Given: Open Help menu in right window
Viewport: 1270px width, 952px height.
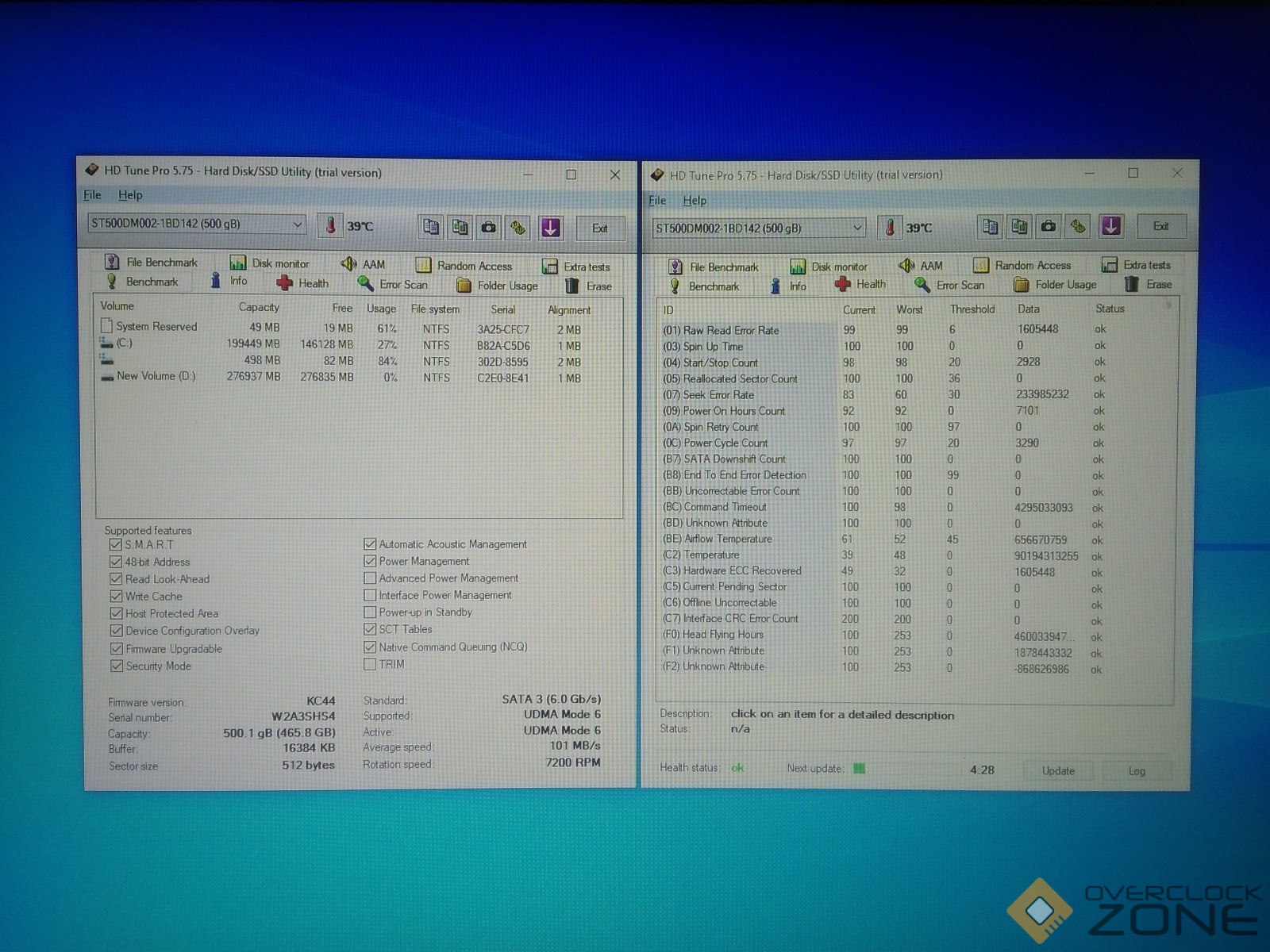Looking at the screenshot, I should 695,201.
